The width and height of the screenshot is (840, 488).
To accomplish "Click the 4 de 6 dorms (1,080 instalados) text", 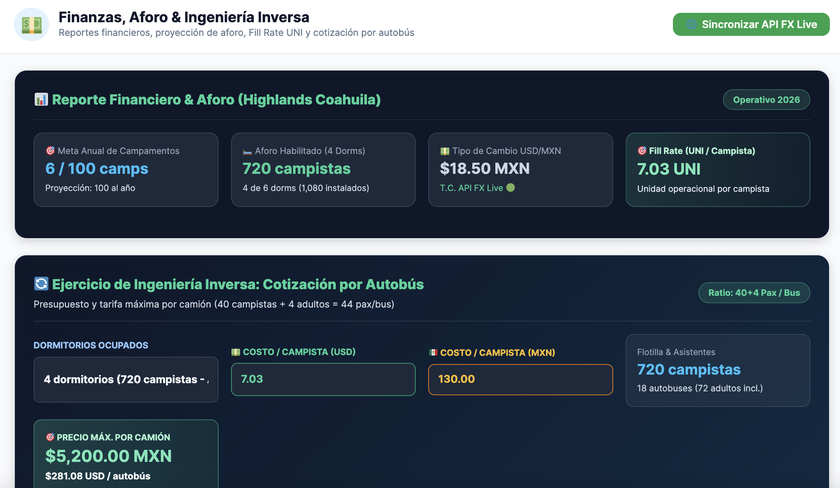I will point(305,188).
